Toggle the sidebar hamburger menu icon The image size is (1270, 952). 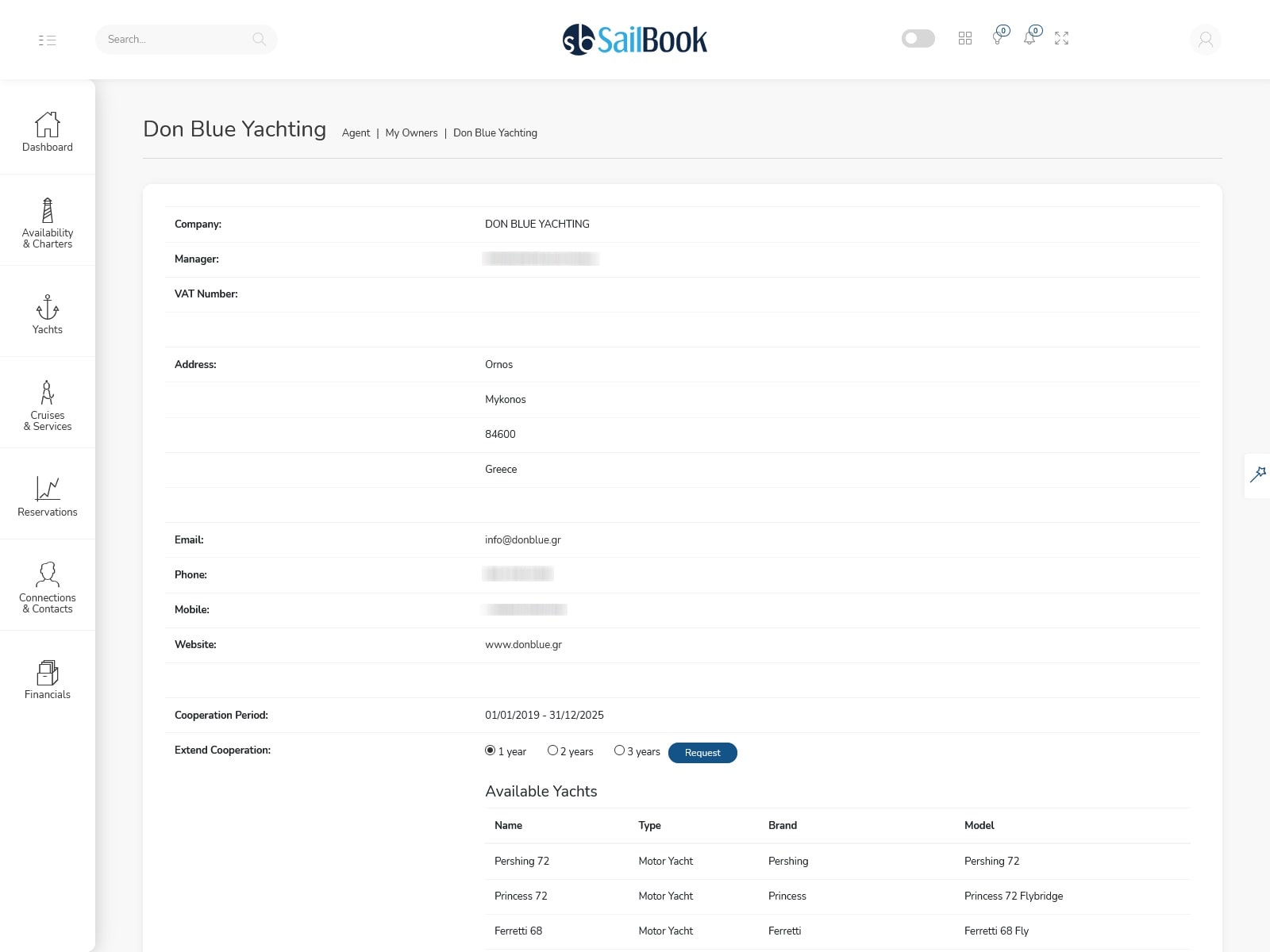coord(47,40)
